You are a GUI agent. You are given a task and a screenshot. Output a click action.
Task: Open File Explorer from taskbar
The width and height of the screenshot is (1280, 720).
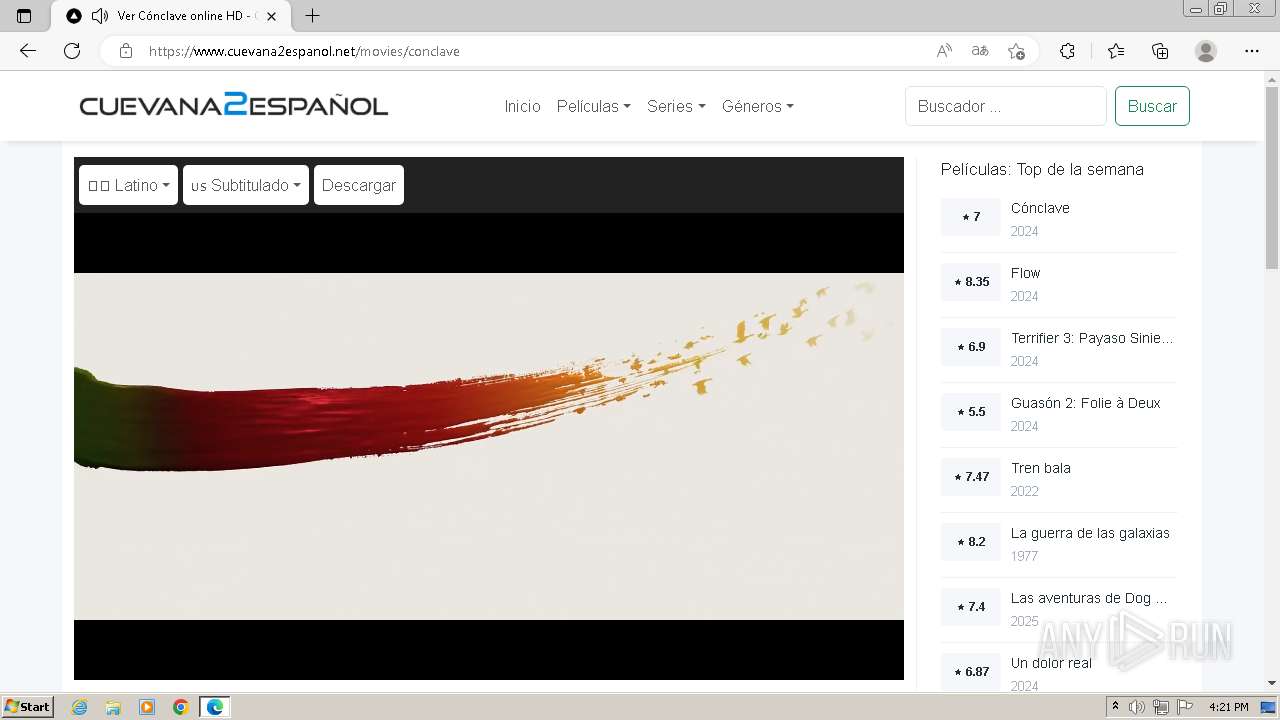[x=113, y=707]
